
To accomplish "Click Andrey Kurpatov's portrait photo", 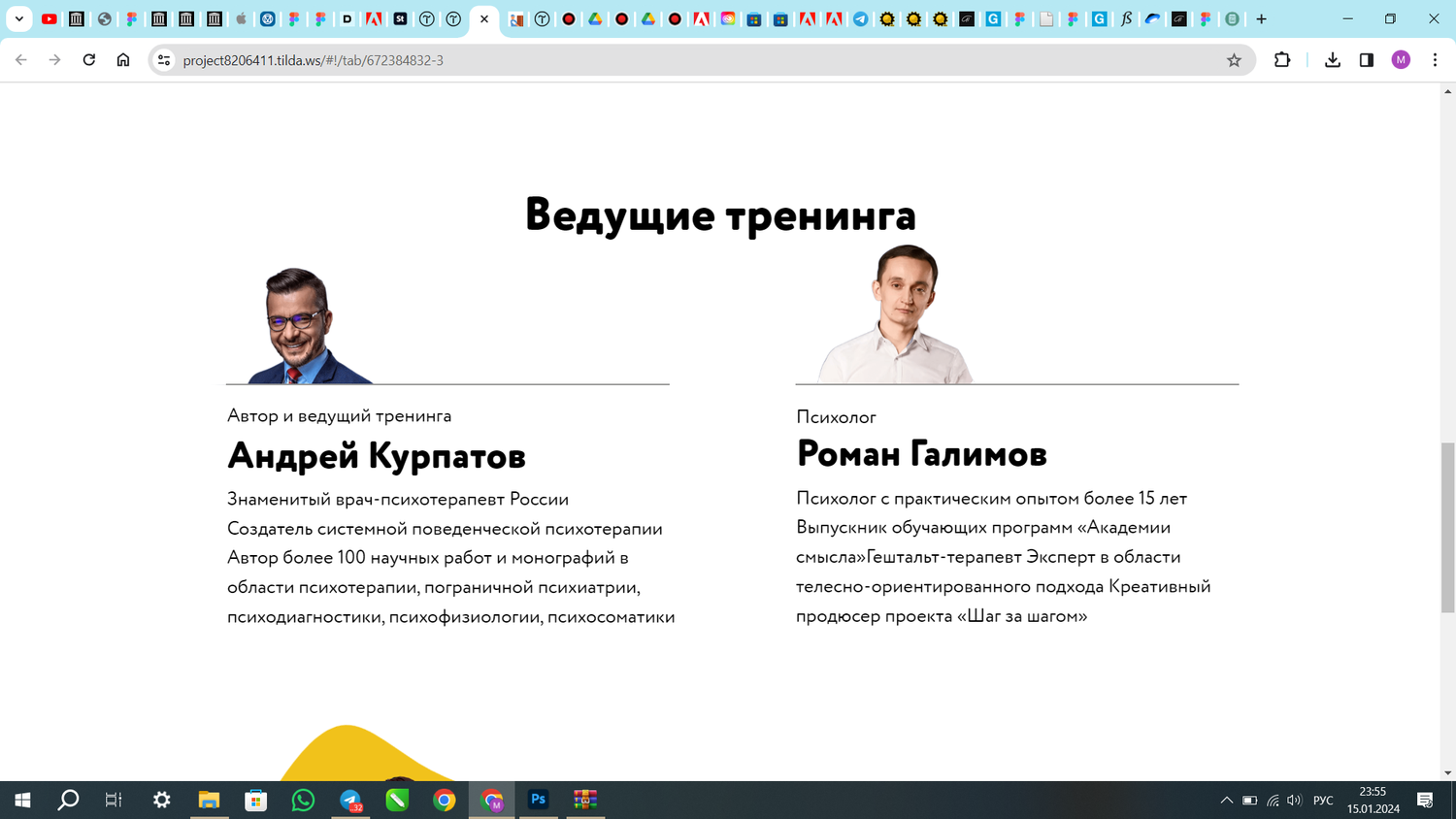I will (x=309, y=325).
